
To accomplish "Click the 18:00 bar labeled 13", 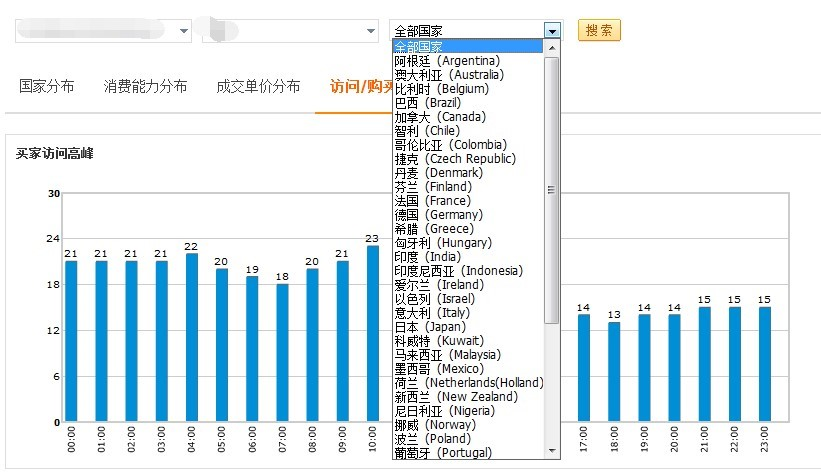I will pos(614,372).
